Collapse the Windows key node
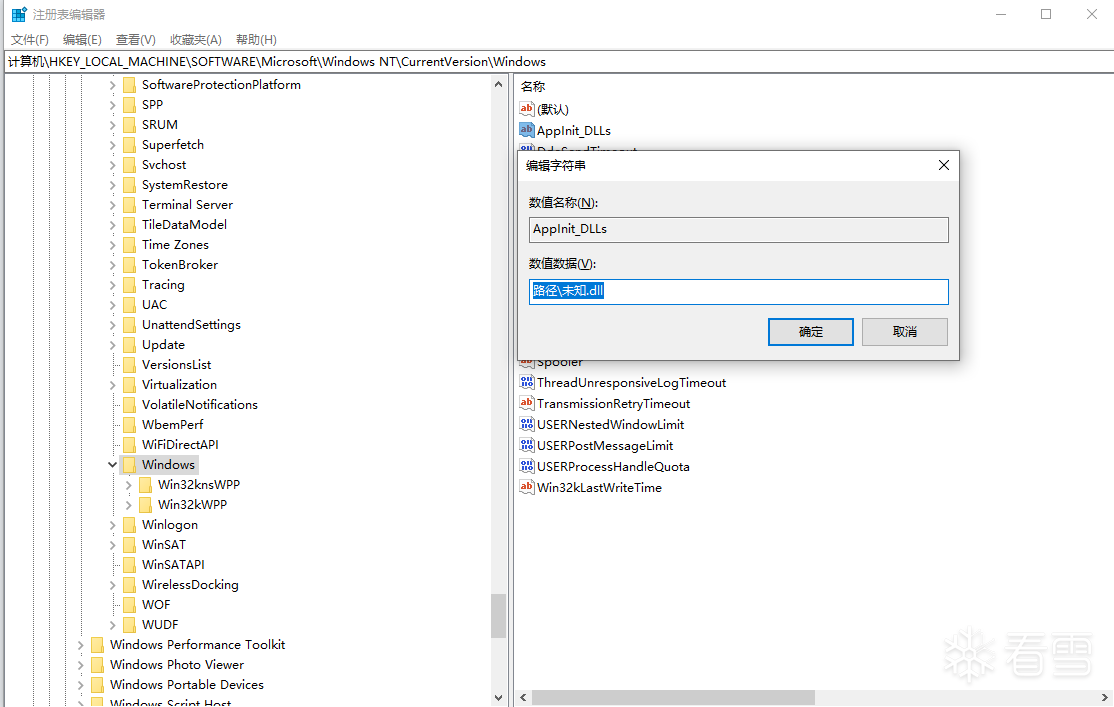The image size is (1114, 707). 112,465
